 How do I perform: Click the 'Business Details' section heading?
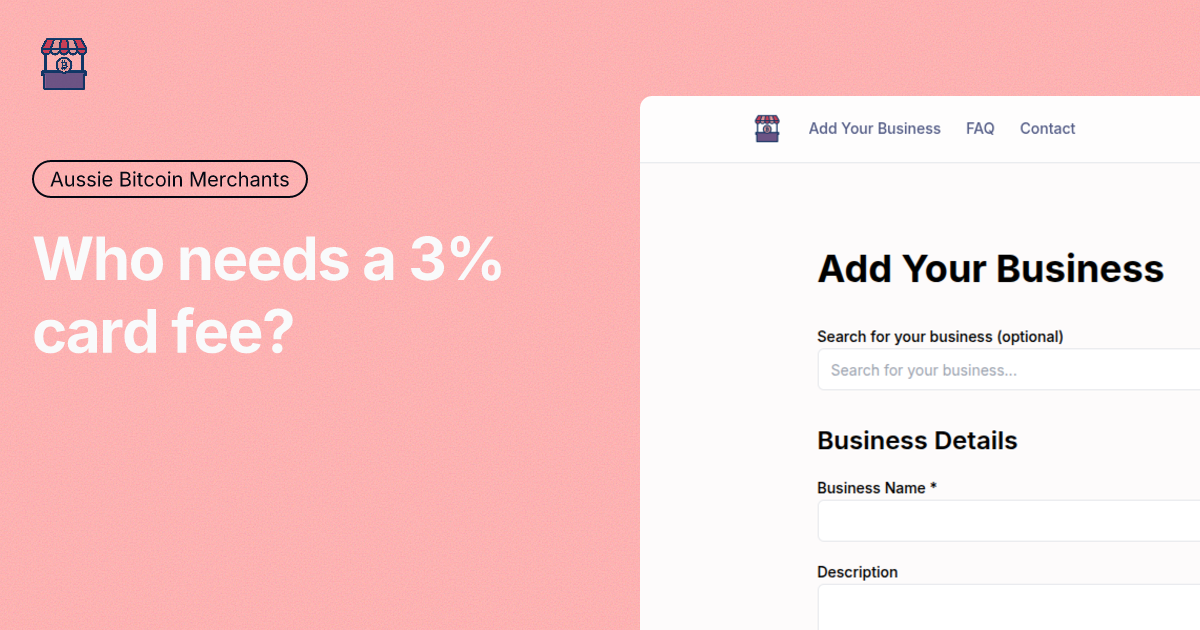[917, 441]
